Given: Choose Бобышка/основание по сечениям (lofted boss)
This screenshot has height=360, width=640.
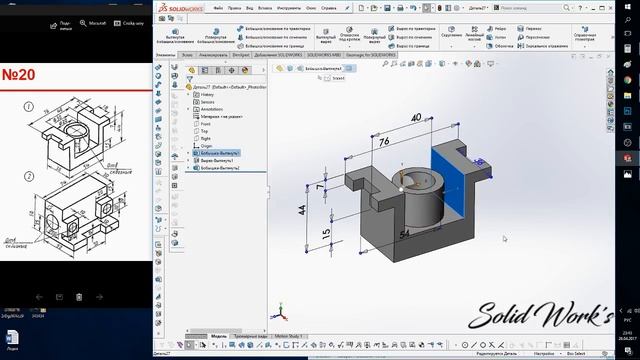Looking at the screenshot, I should point(272,37).
